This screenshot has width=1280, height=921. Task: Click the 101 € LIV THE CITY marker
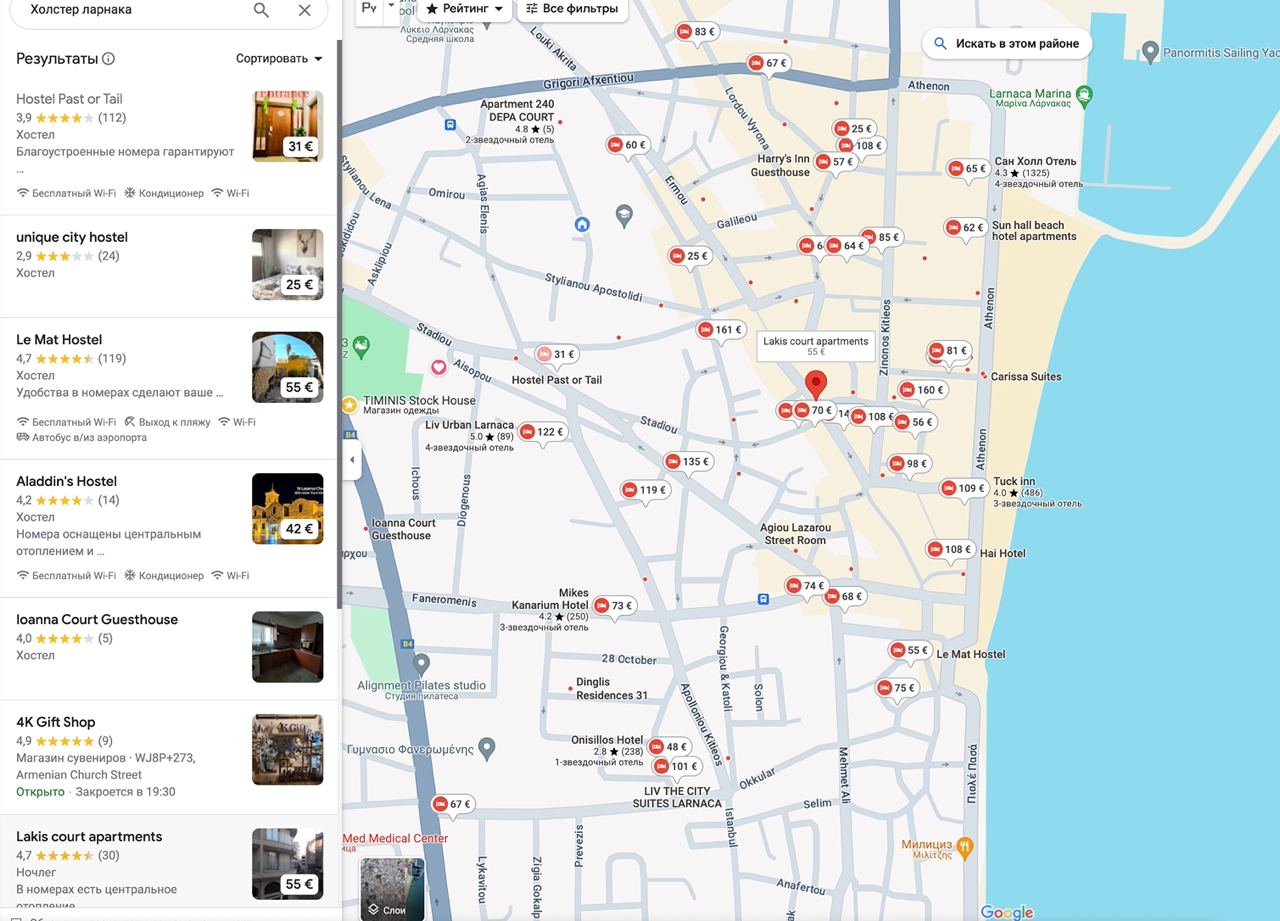coord(676,767)
